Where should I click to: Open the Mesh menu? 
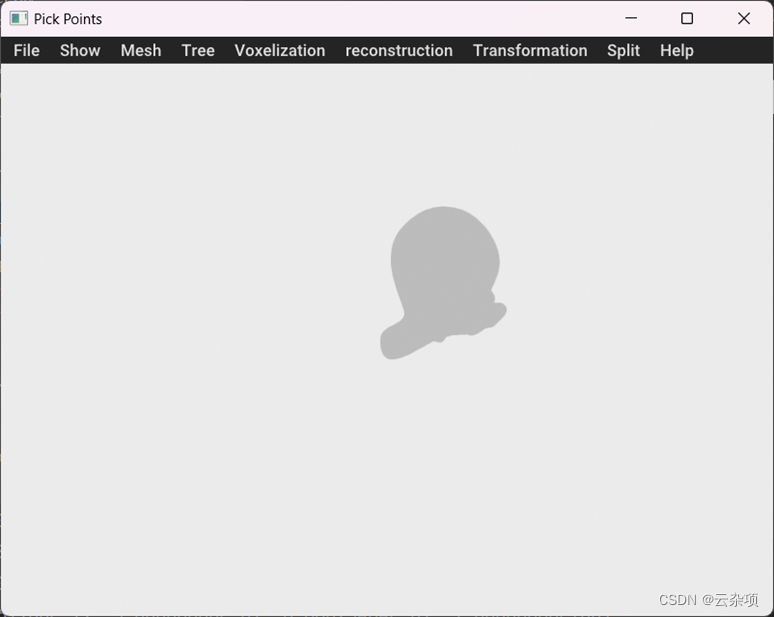click(141, 50)
